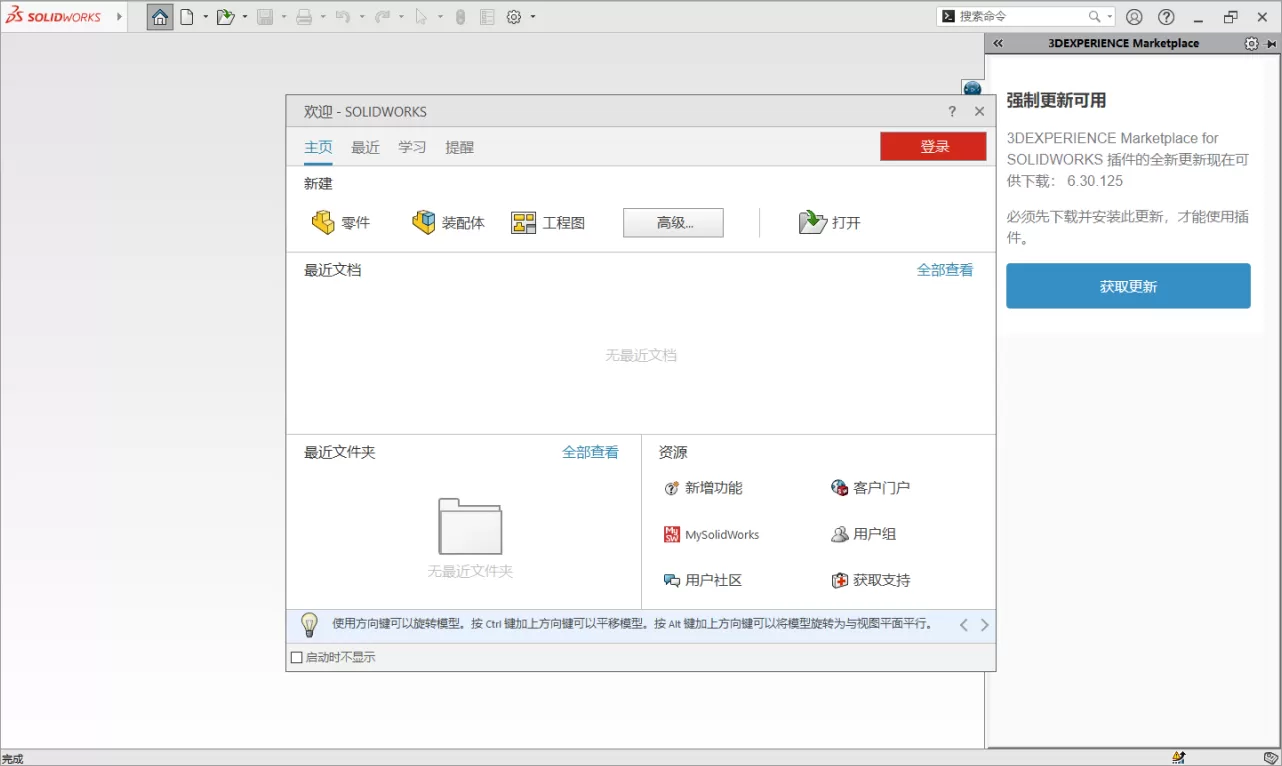Open 新增功能 (What's New)
Screen dimensions: 1282x766
704,488
